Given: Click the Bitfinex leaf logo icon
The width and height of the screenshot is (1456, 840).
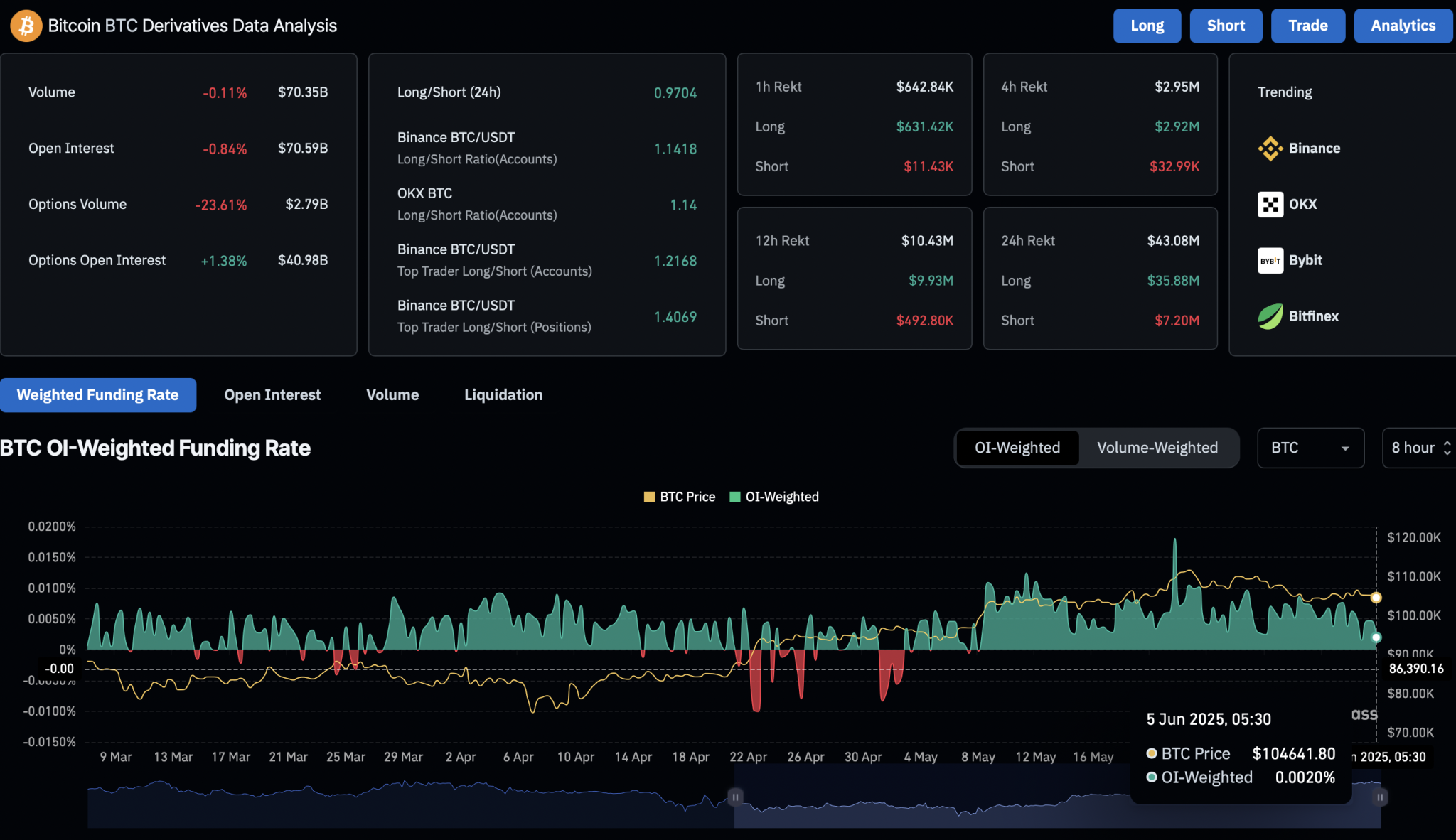Looking at the screenshot, I should pos(1270,317).
